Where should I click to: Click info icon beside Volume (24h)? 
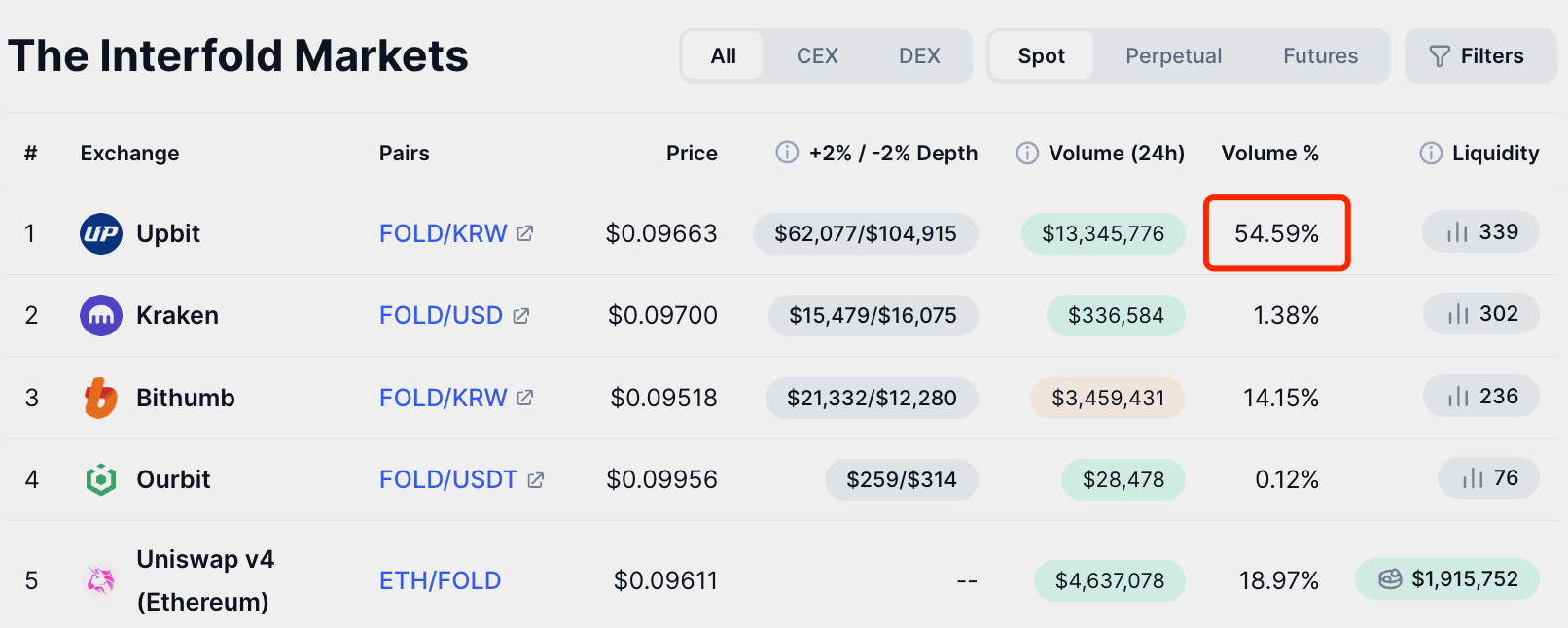(x=1027, y=153)
